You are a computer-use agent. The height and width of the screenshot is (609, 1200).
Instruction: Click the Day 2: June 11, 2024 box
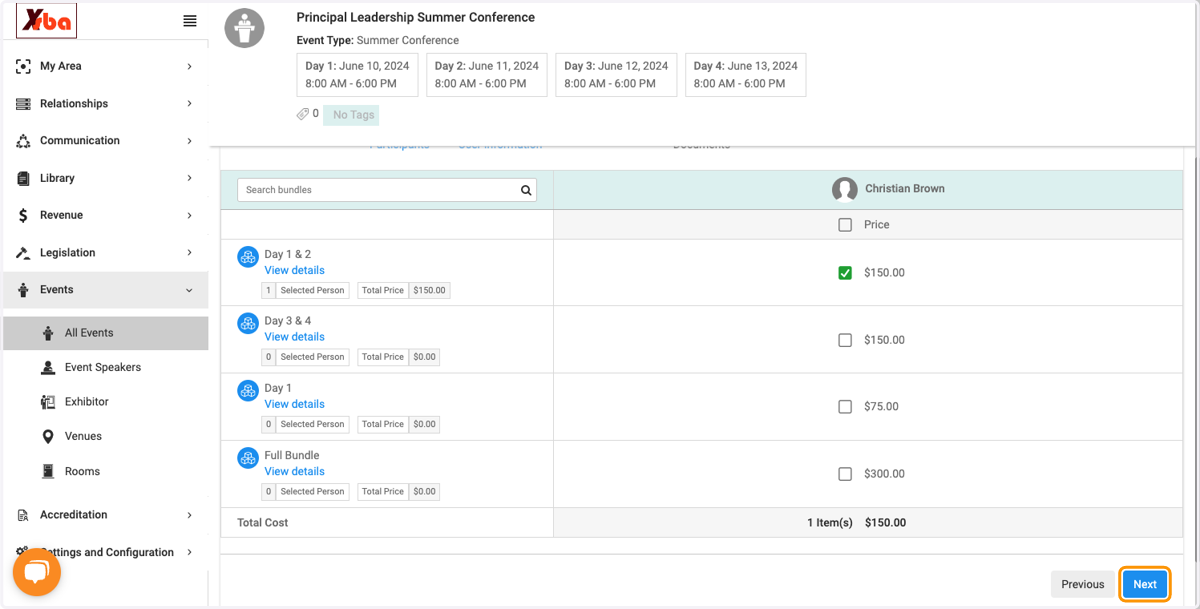coord(487,75)
